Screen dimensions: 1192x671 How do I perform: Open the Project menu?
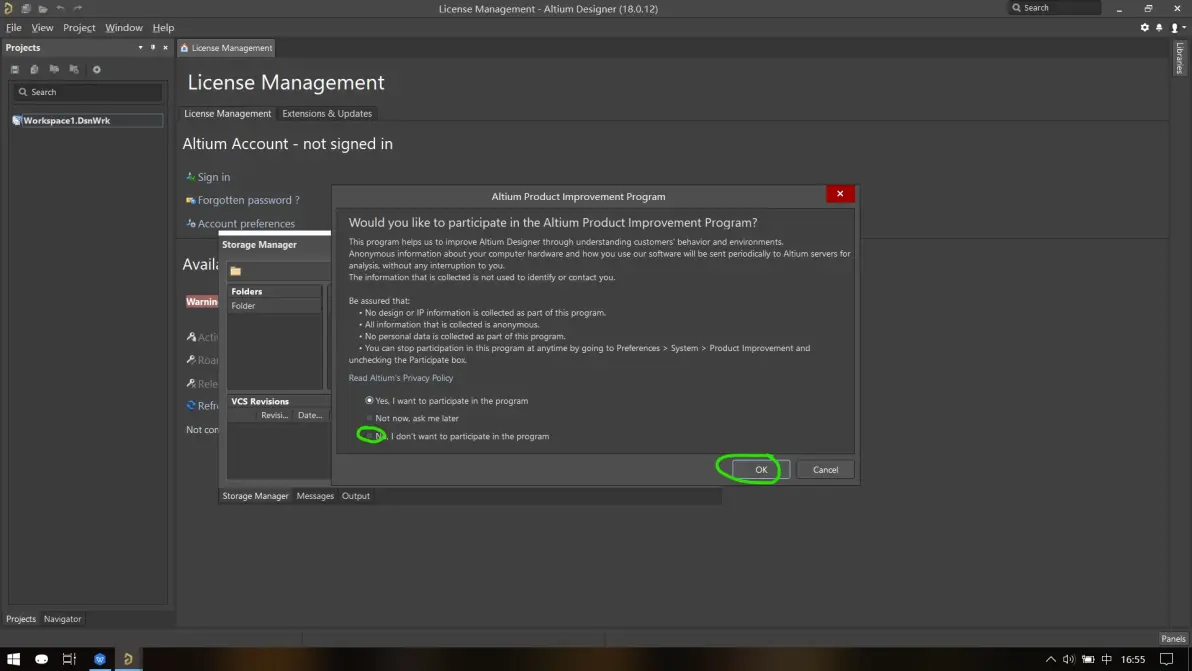[x=79, y=27]
